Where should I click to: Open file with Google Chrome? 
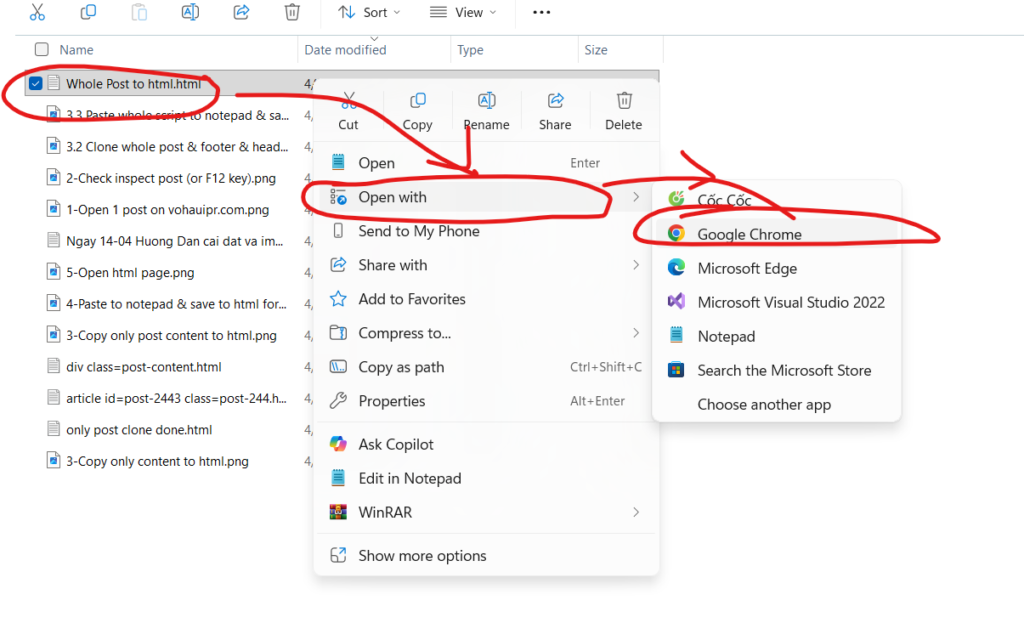pyautogui.click(x=749, y=234)
